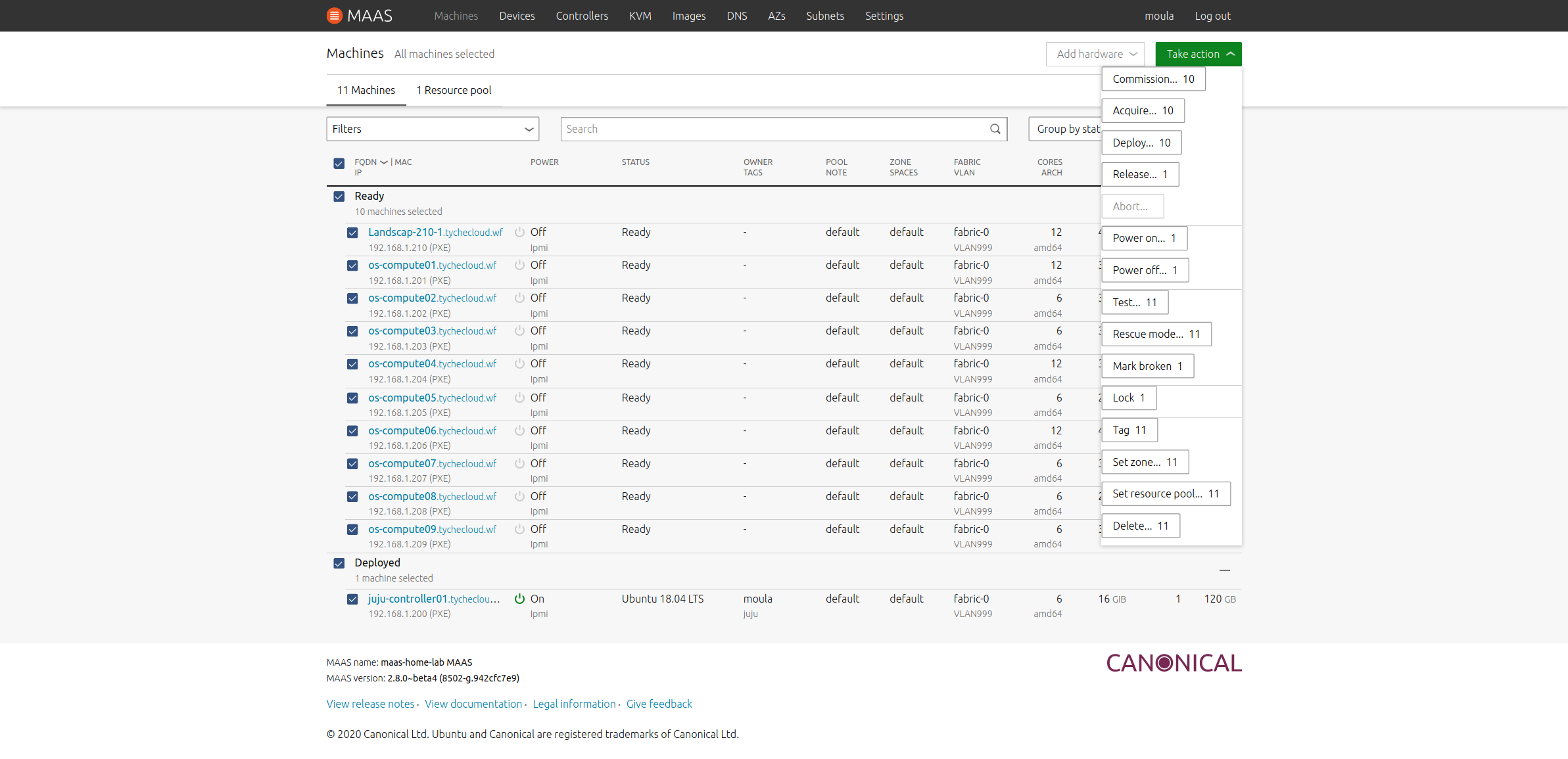This screenshot has height=759, width=1568.
Task: Select Mark broken action from menu
Action: point(1147,366)
